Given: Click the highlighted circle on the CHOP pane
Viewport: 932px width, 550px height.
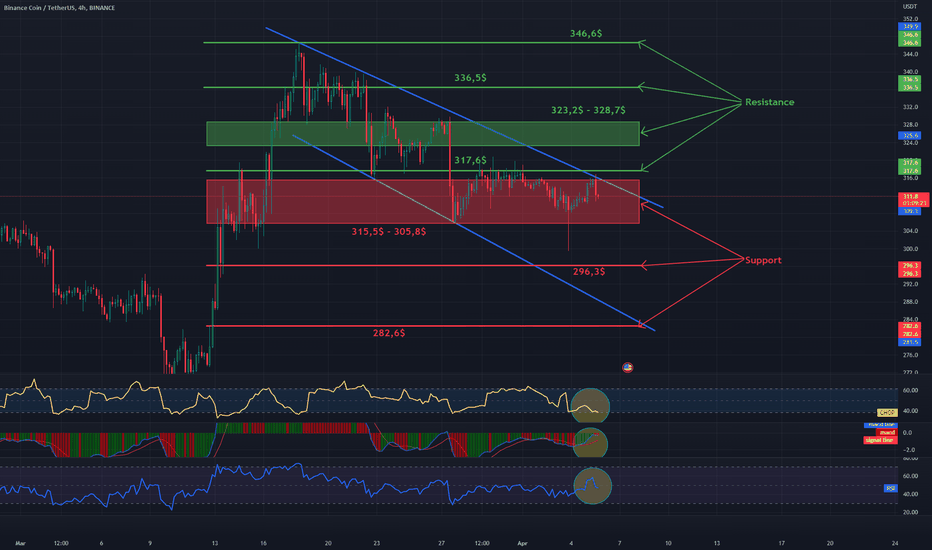Looking at the screenshot, I should pos(590,407).
